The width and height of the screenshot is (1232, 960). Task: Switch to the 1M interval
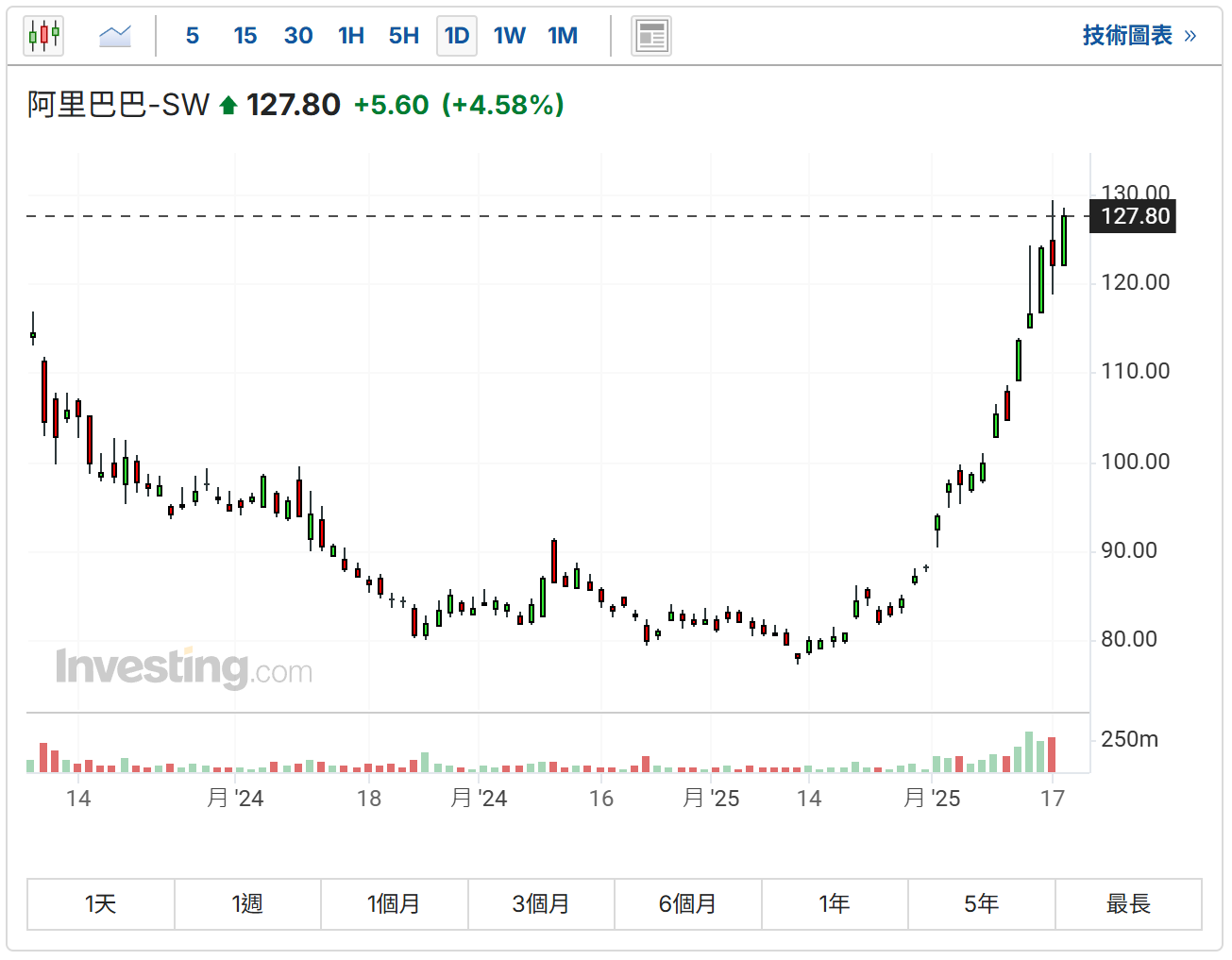[563, 36]
